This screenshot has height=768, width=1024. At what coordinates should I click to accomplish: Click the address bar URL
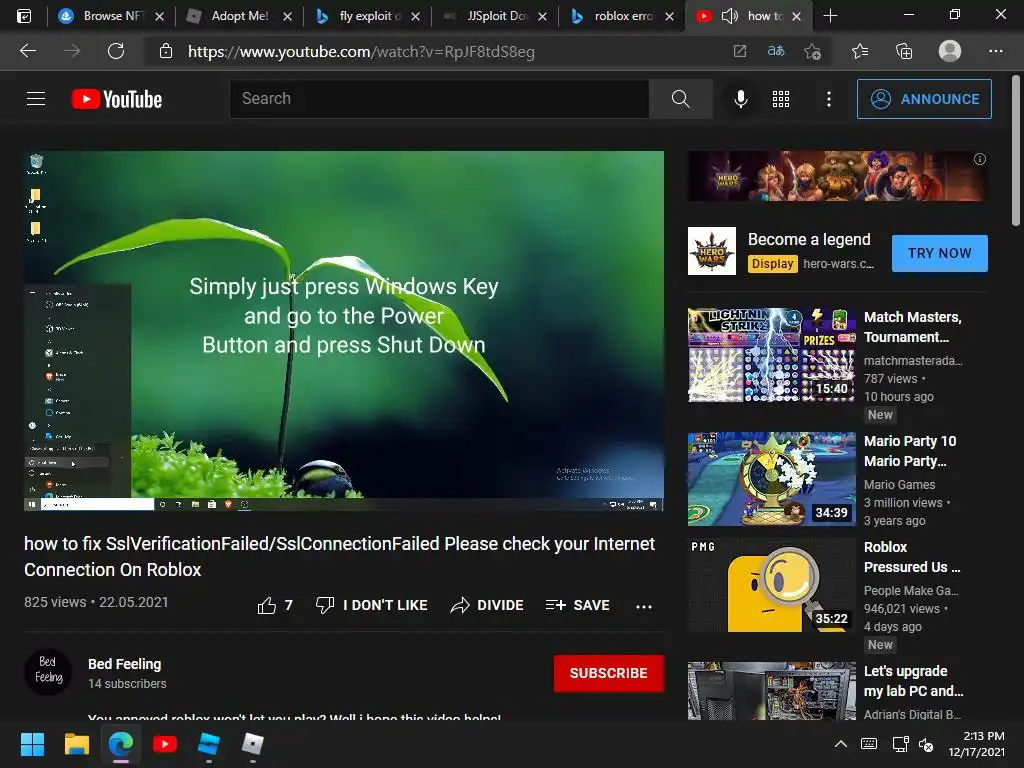coord(361,51)
